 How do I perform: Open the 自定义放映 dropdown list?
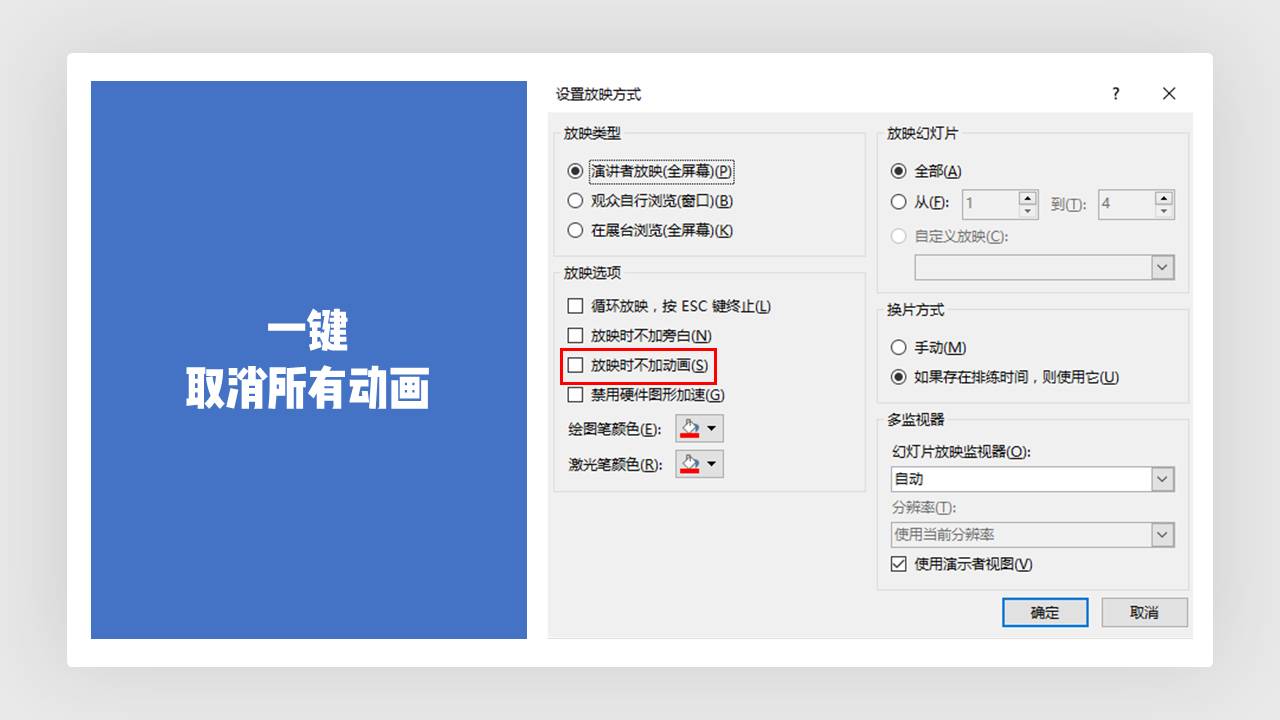[1162, 267]
